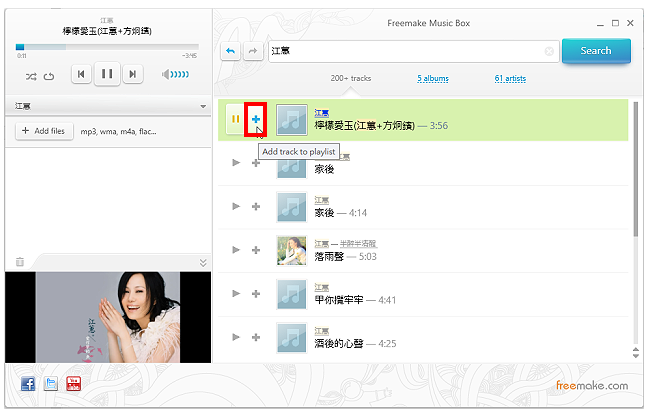This screenshot has height=413, width=666.
Task: Open music-note thumbnail of 家後 4:14
Action: click(x=292, y=207)
